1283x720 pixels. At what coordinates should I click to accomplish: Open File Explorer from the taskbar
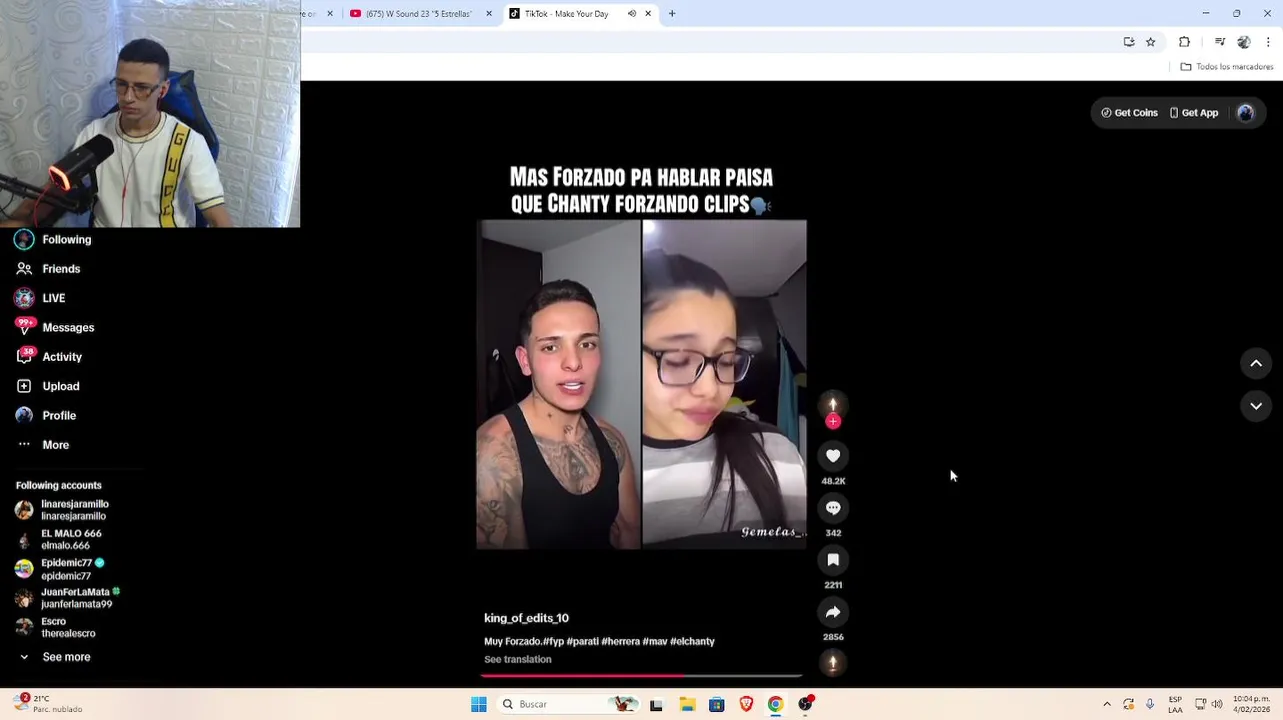point(687,704)
